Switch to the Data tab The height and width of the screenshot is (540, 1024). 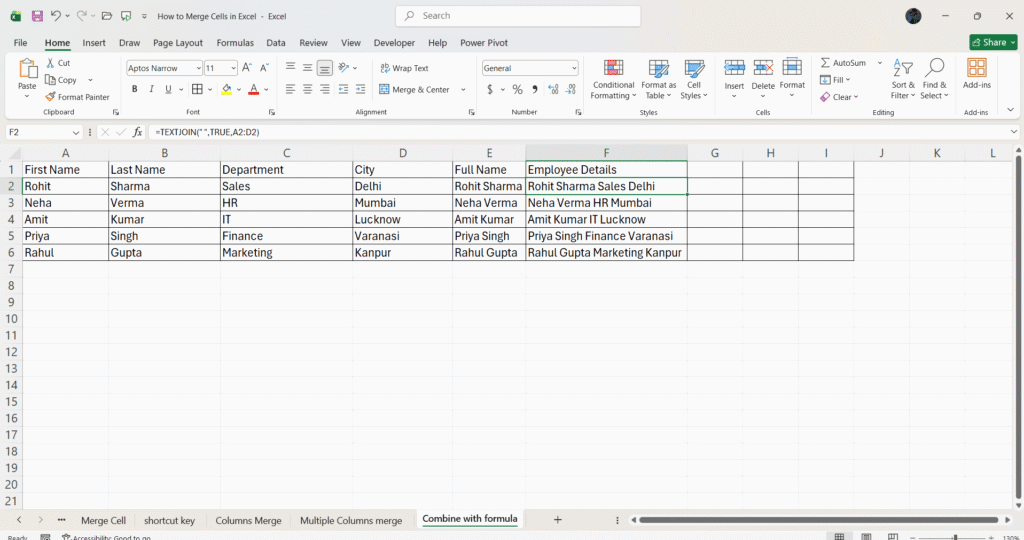[276, 42]
